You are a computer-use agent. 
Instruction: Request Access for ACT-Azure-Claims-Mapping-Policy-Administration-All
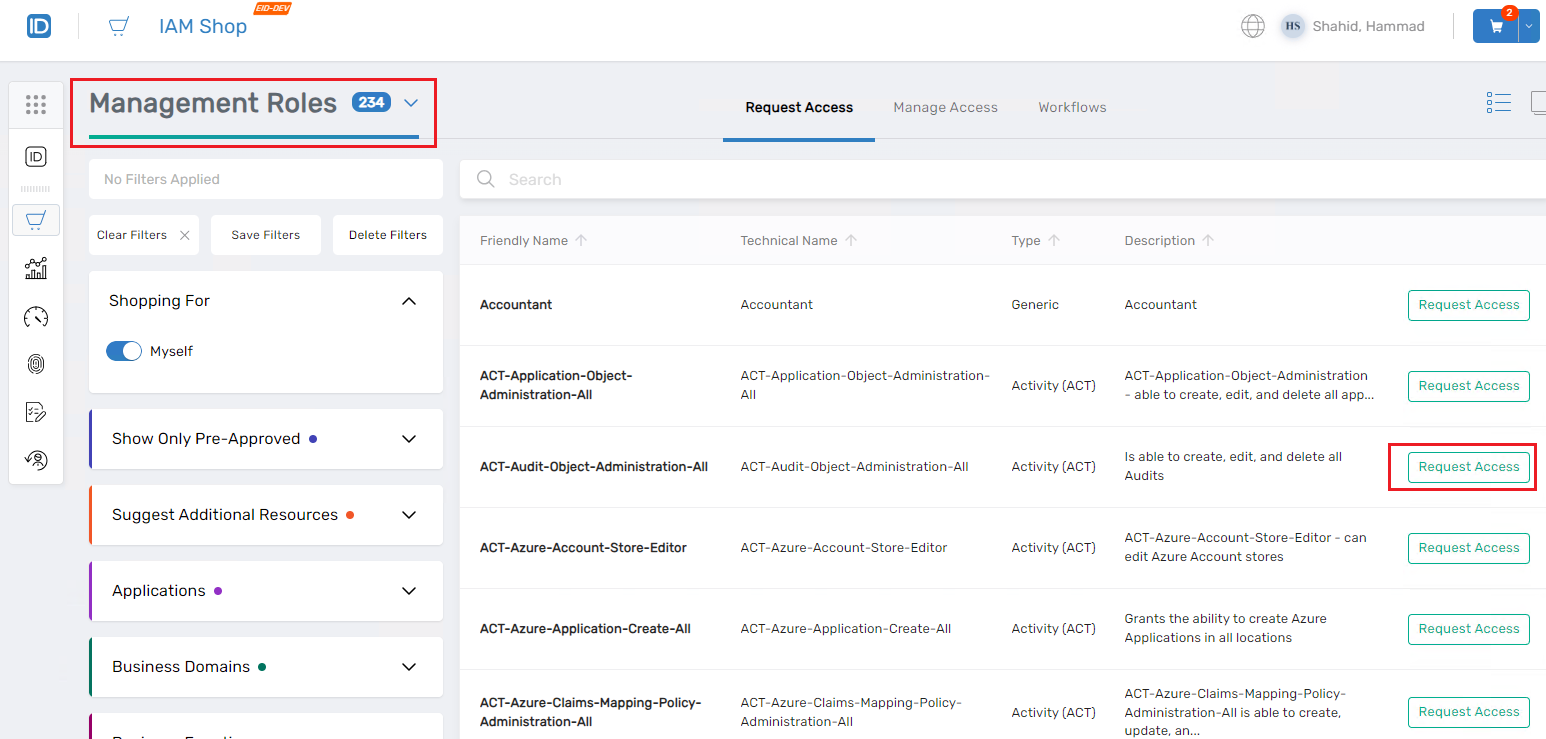pyautogui.click(x=1469, y=712)
